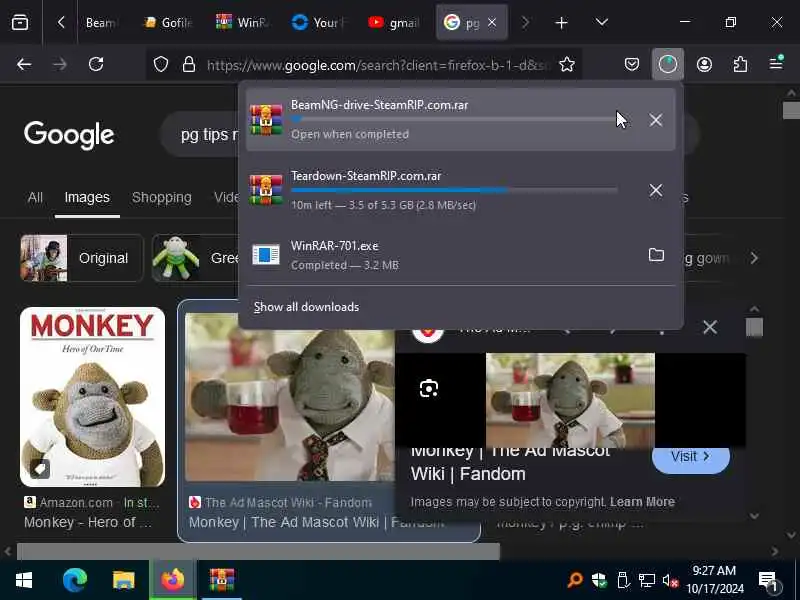Click Firefox taskbar icon
Viewport: 800px width, 600px height.
coord(172,580)
